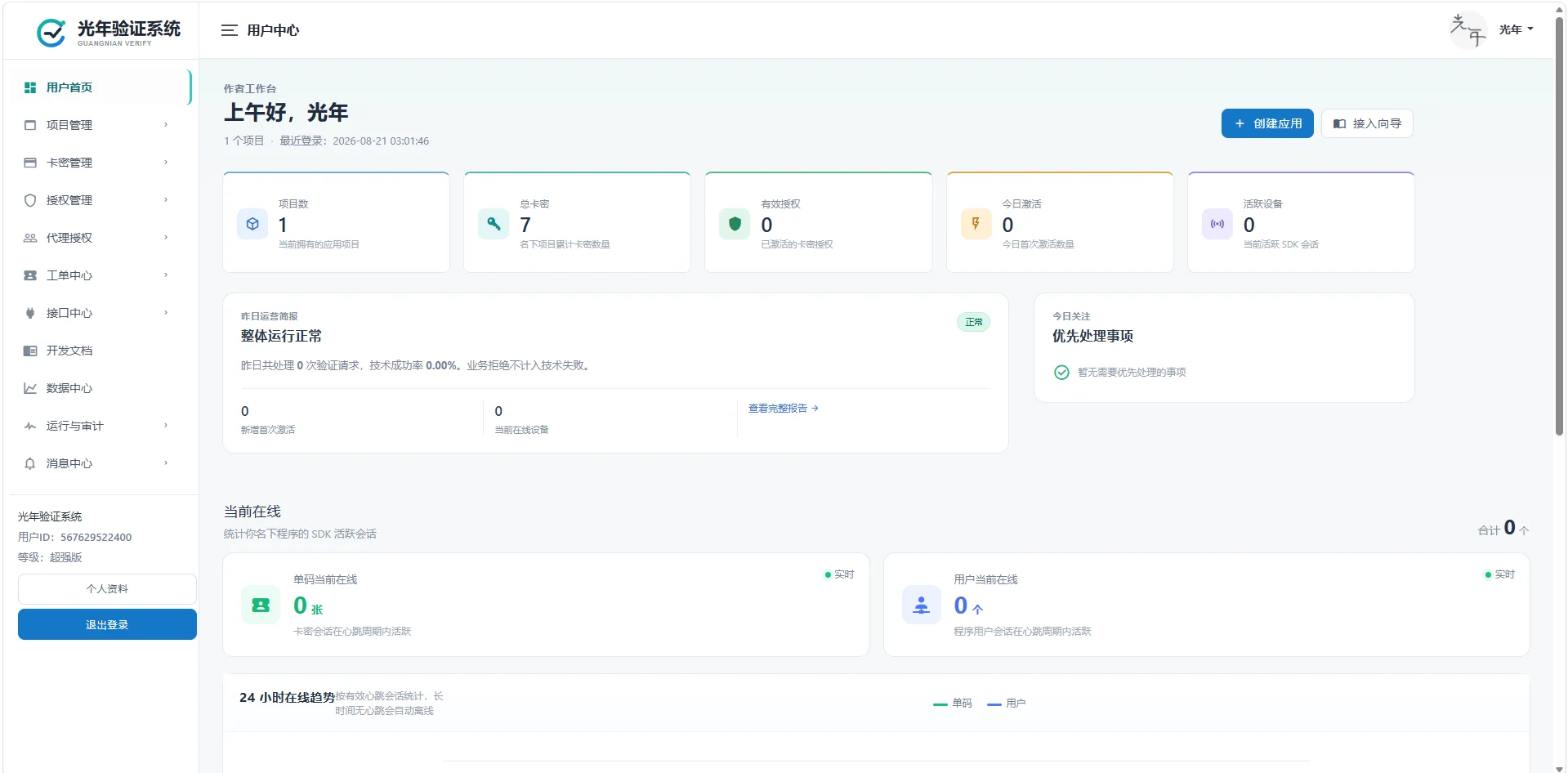The width and height of the screenshot is (1568, 773).
Task: Toggle the hamburger menu beside 用户中心
Action: click(x=229, y=30)
